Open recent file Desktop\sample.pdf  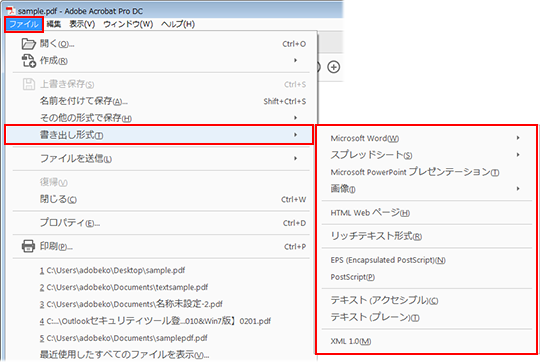(112, 270)
